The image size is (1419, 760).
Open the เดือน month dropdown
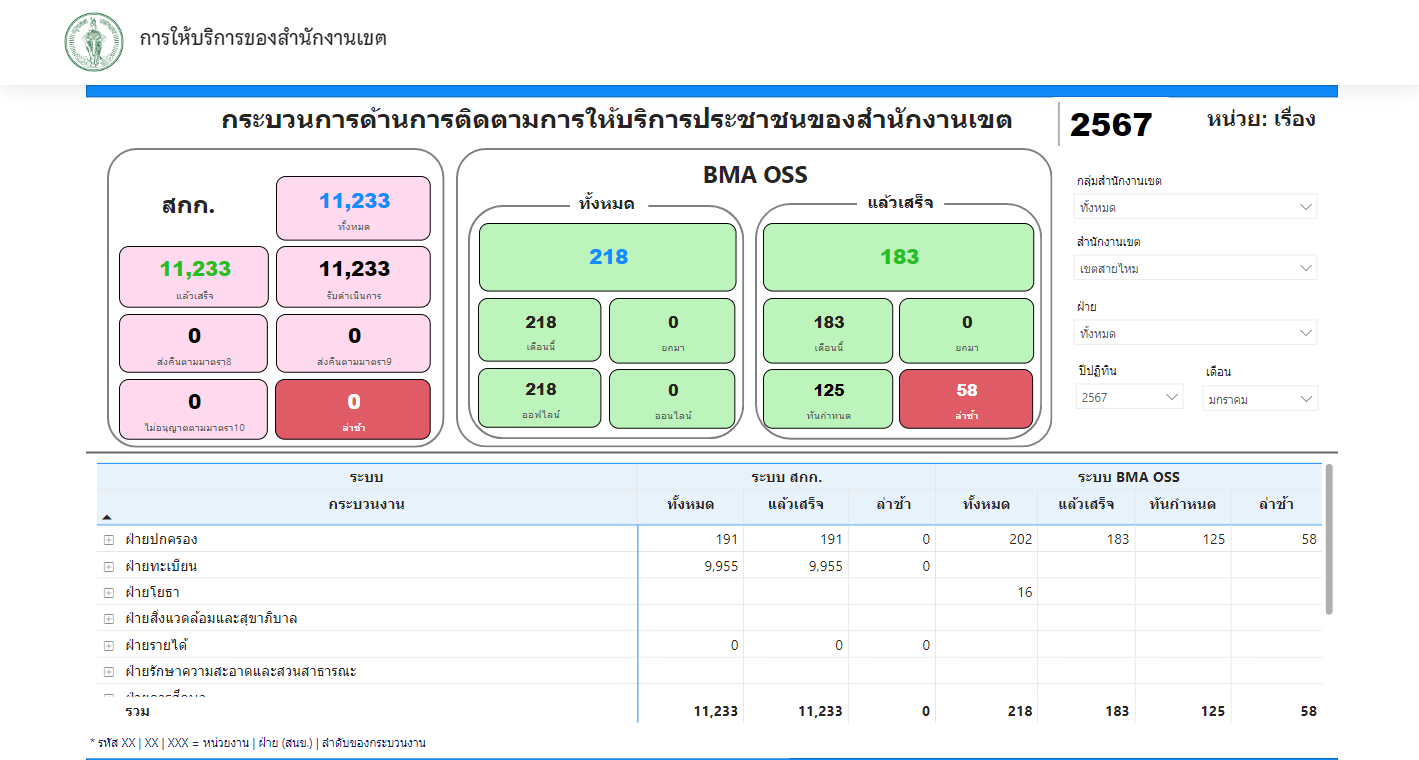click(x=1260, y=399)
